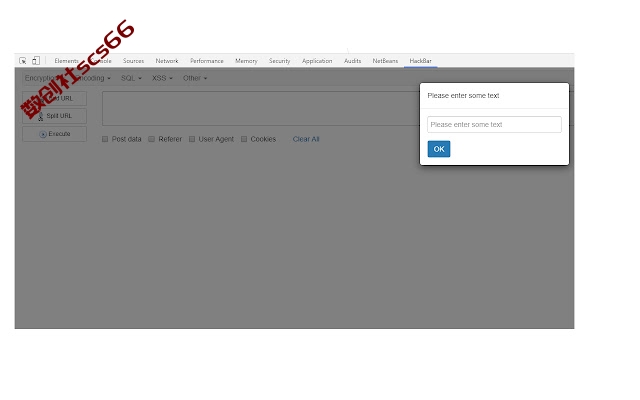Open the NetBeans tab

[x=385, y=61]
